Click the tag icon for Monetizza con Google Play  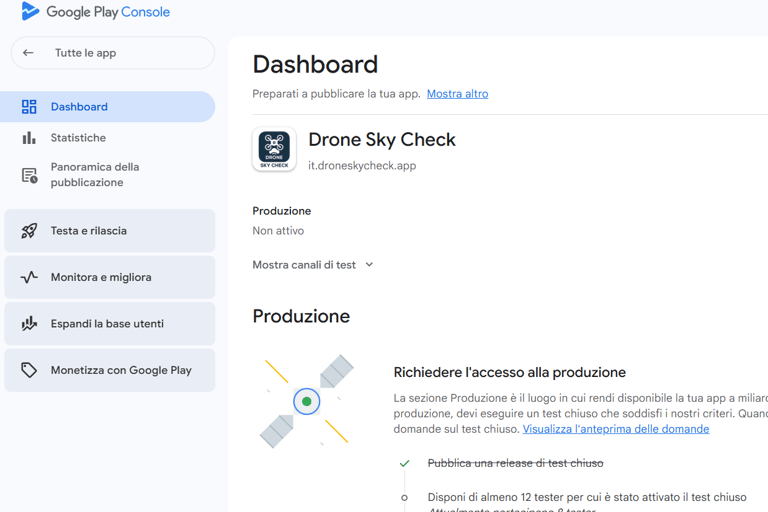pos(29,370)
